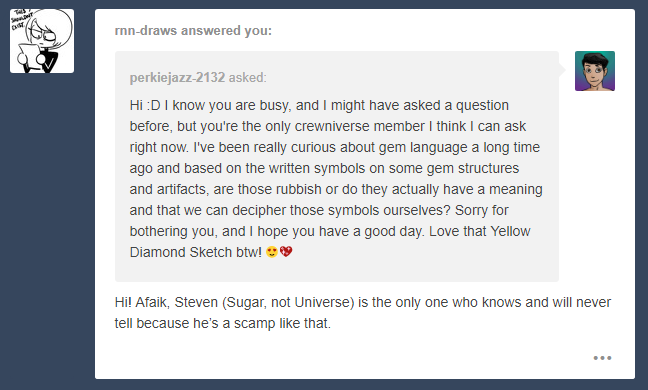Click the 'decipher those symbols ourselves?' line
The image size is (648, 390).
pyautogui.click(x=341, y=210)
